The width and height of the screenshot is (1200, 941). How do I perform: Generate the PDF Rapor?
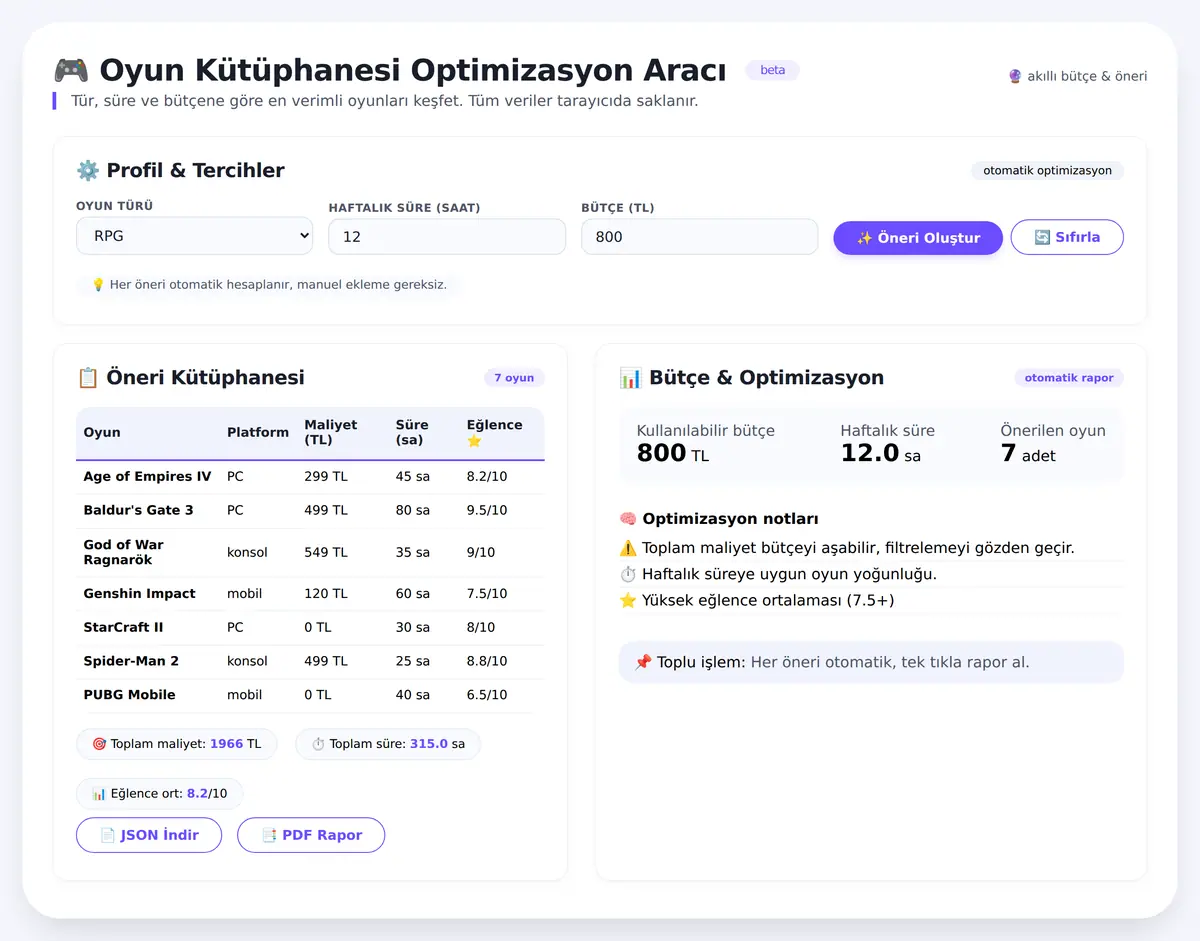tap(311, 835)
